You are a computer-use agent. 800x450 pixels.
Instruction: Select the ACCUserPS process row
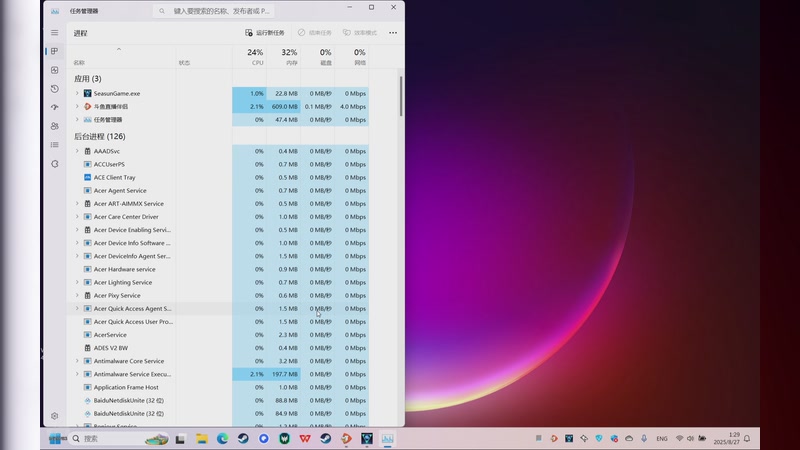[x=218, y=164]
